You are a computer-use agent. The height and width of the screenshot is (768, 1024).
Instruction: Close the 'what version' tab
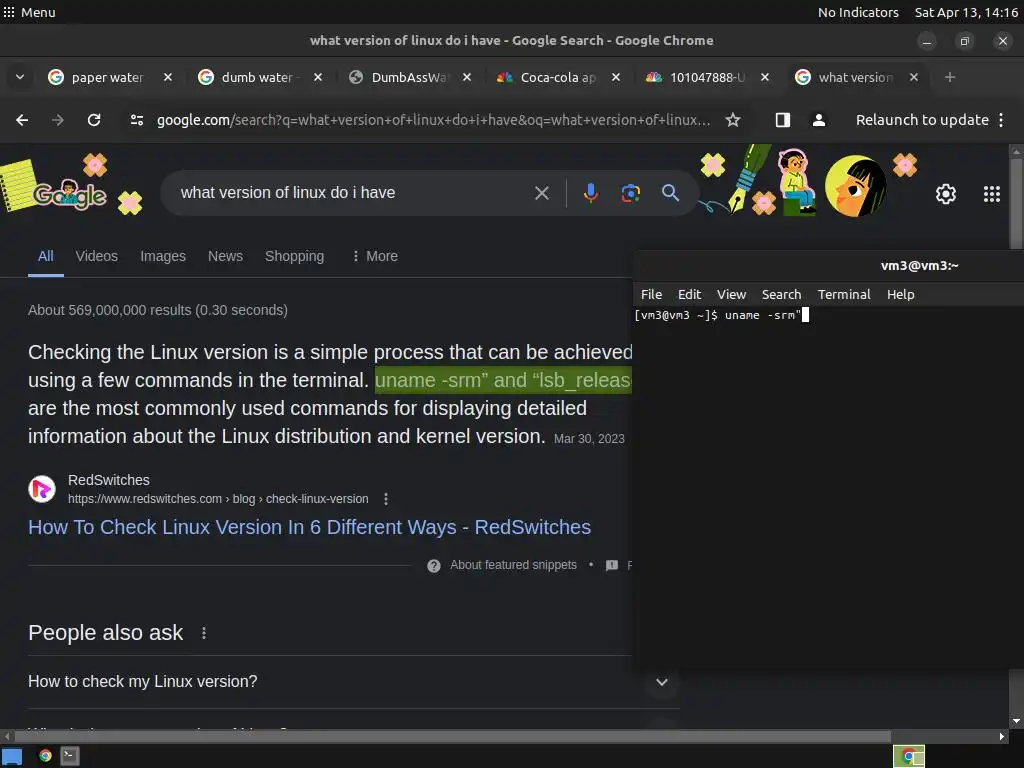point(914,77)
